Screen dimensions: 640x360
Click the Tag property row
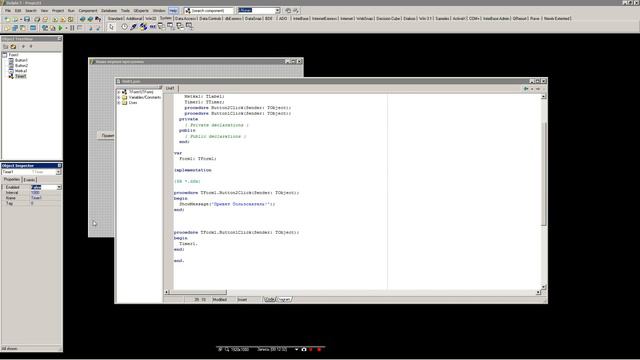coord(31,203)
